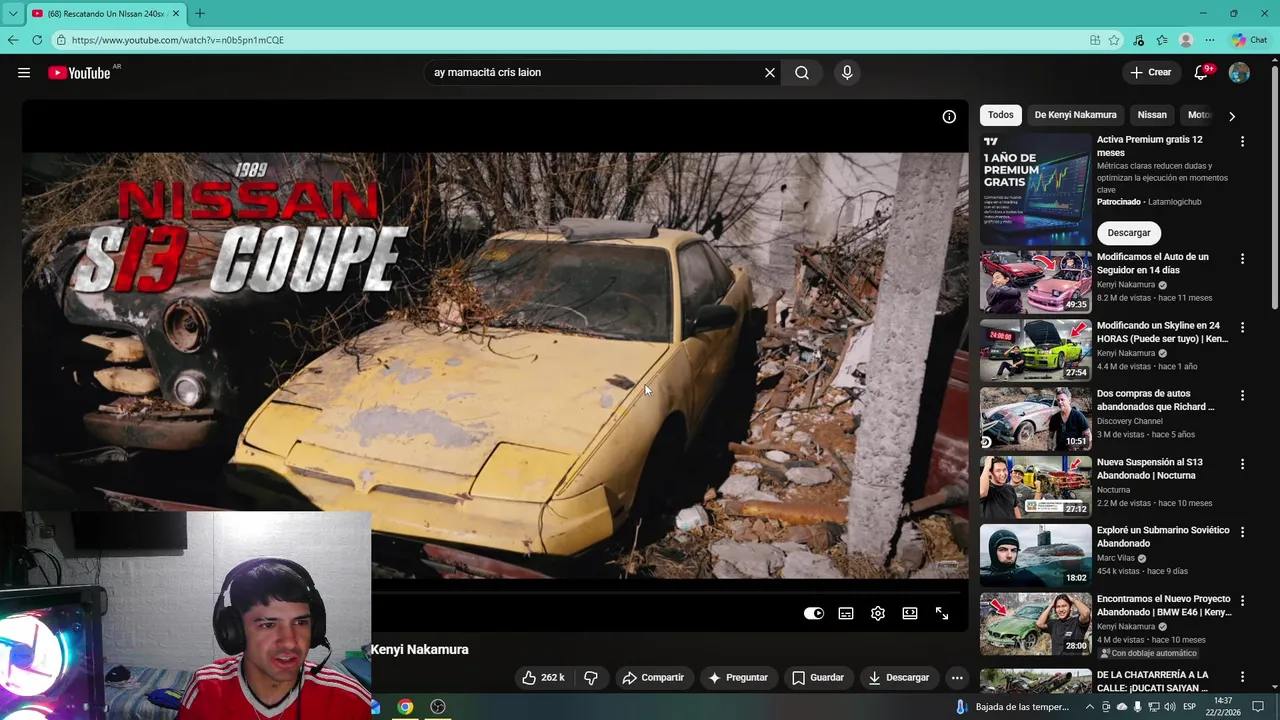Go to the YouTube home logo
Image resolution: width=1280 pixels, height=720 pixels.
click(x=79, y=73)
